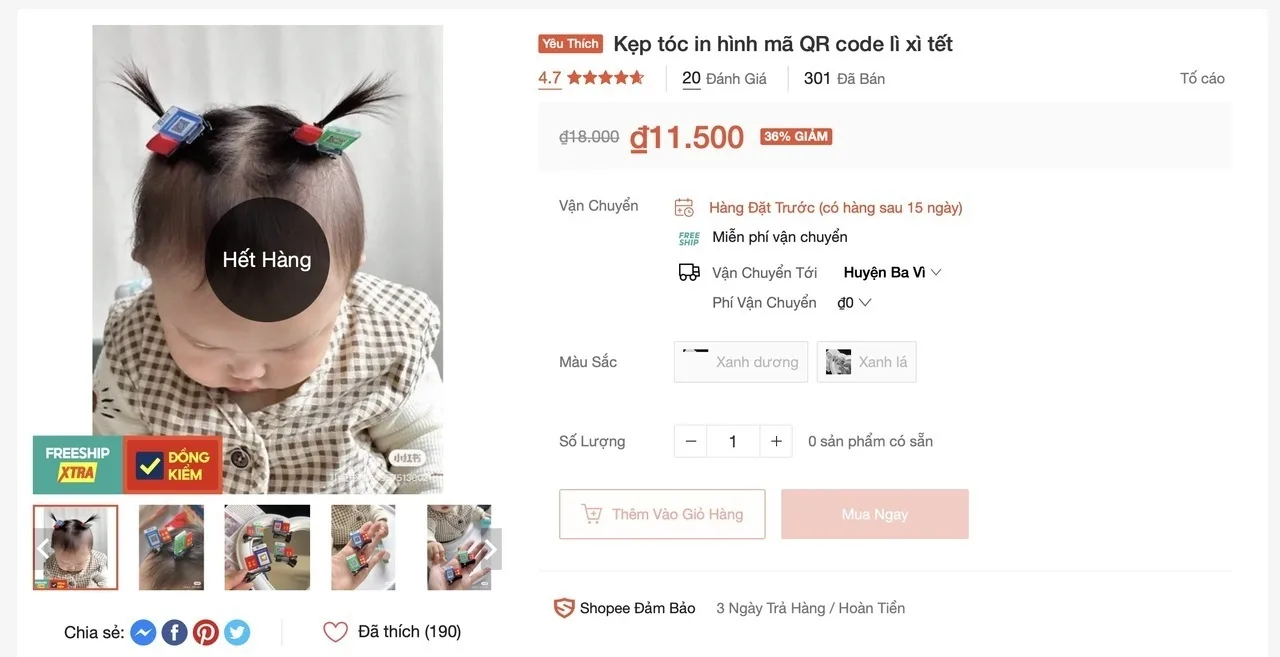
Task: Open the 20 Đánh Giá reviews section
Action: pos(724,78)
